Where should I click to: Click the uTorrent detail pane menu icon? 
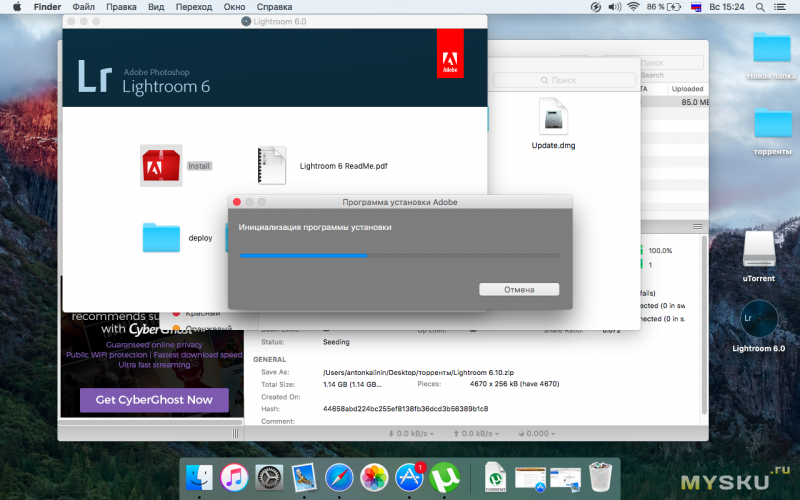(697, 227)
